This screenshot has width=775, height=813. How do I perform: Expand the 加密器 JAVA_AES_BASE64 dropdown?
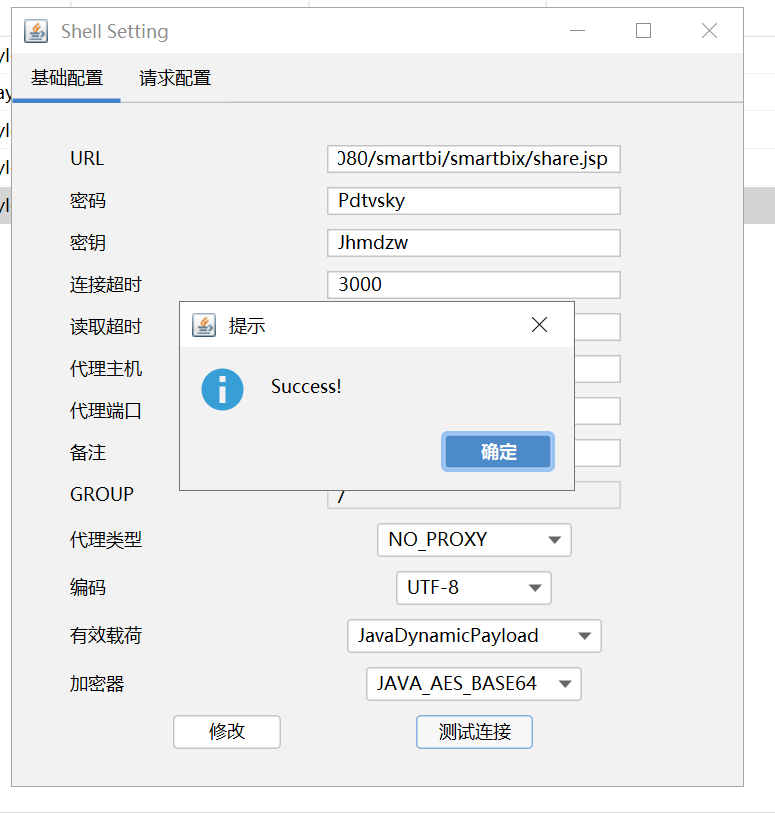[474, 684]
